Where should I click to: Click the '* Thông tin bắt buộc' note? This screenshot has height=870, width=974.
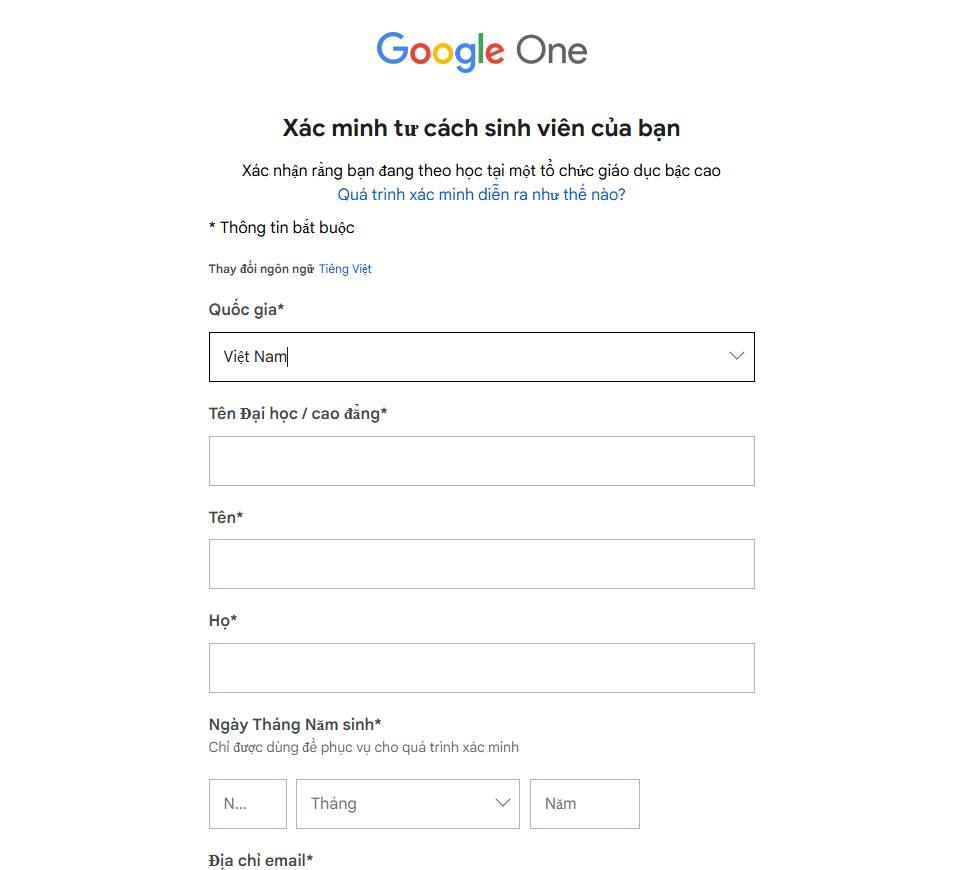coord(282,228)
